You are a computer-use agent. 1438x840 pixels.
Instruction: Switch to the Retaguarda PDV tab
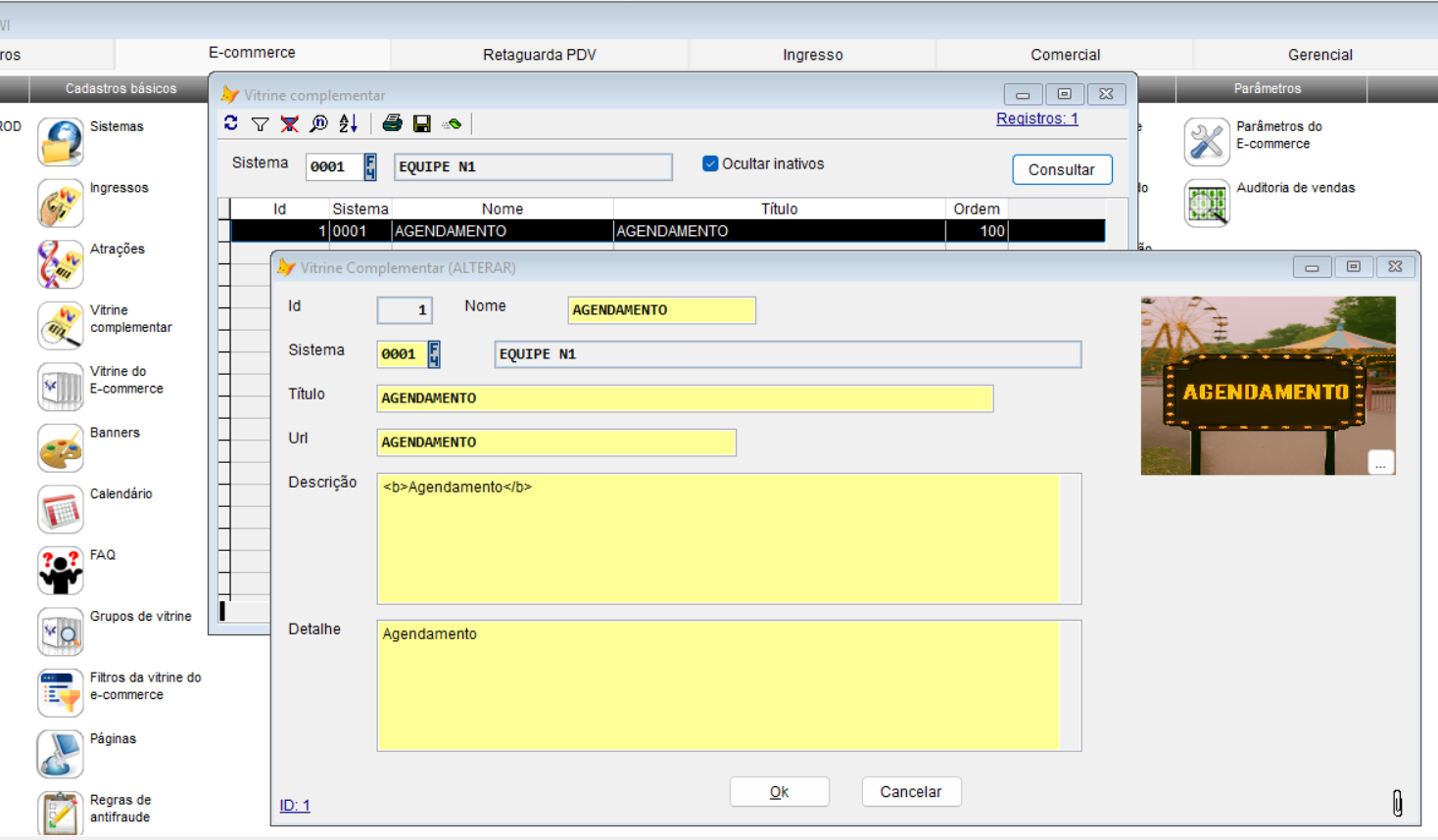539,55
